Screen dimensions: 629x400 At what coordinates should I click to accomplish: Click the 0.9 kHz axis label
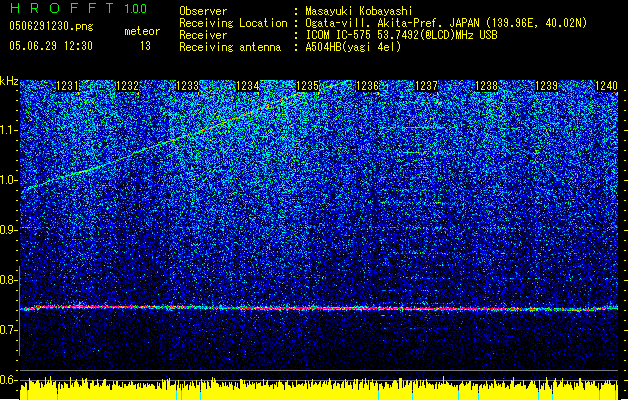pyautogui.click(x=9, y=230)
